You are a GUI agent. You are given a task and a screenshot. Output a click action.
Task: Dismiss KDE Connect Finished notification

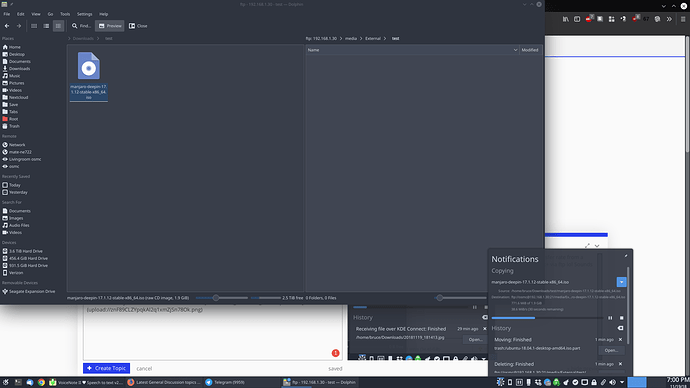point(485,329)
